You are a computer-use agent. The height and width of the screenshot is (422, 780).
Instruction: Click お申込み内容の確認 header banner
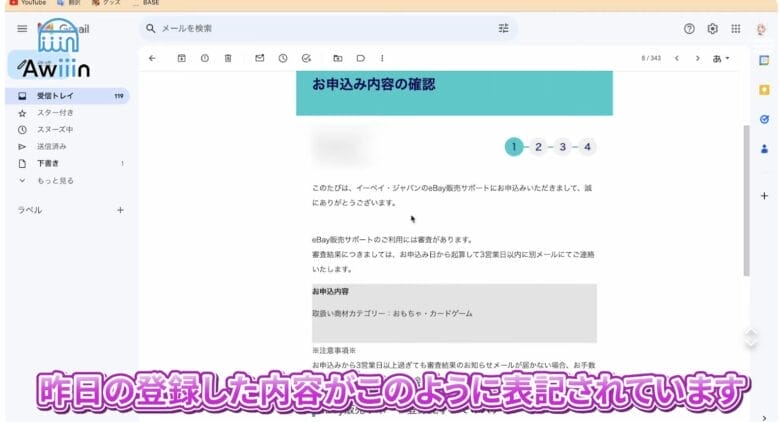pos(454,93)
